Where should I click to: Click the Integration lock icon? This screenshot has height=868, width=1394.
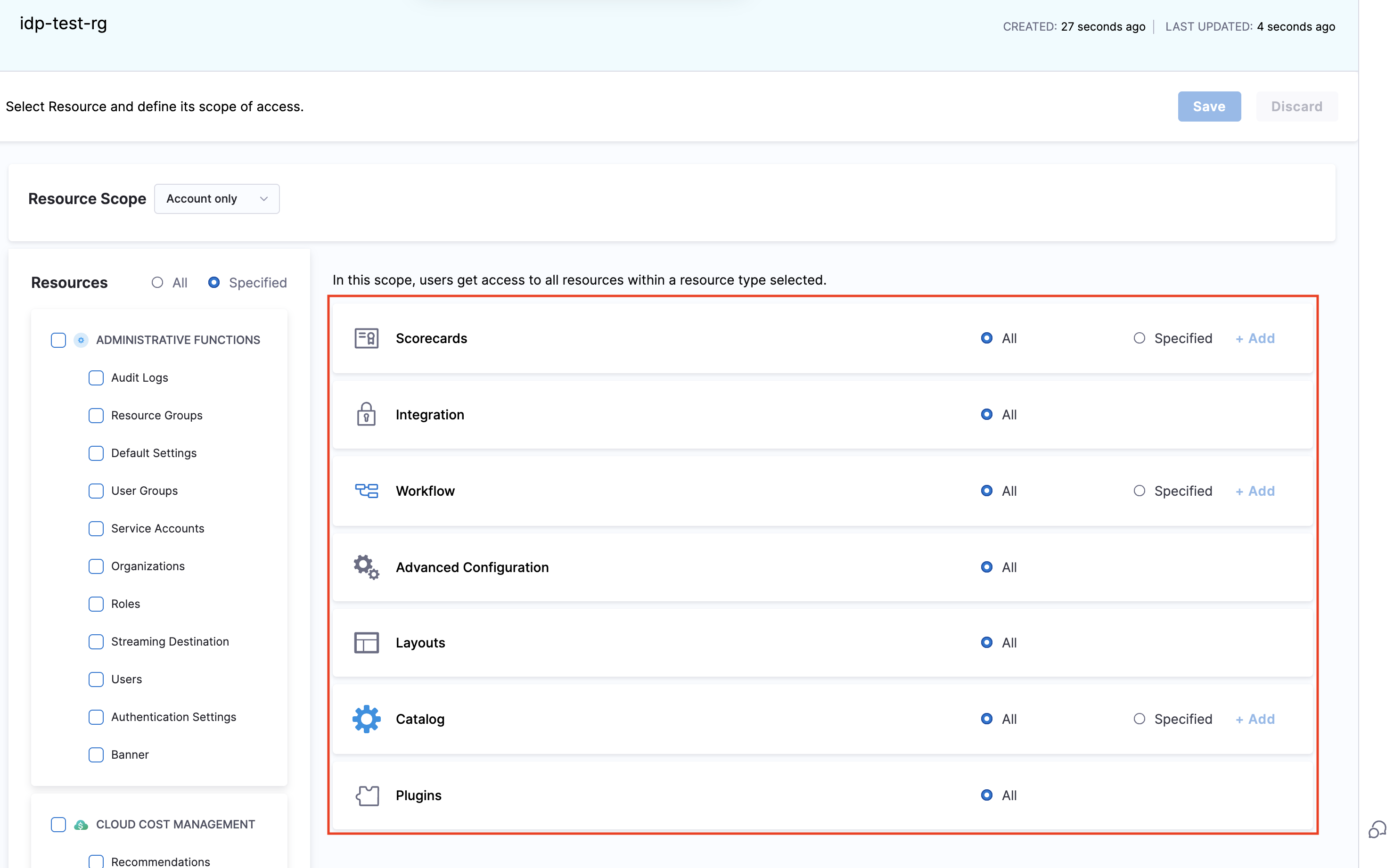[x=366, y=415]
